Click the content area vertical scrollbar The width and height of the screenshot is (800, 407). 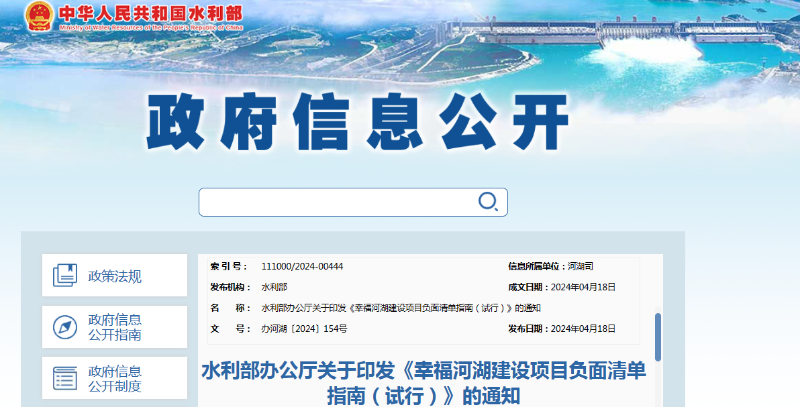pos(657,336)
